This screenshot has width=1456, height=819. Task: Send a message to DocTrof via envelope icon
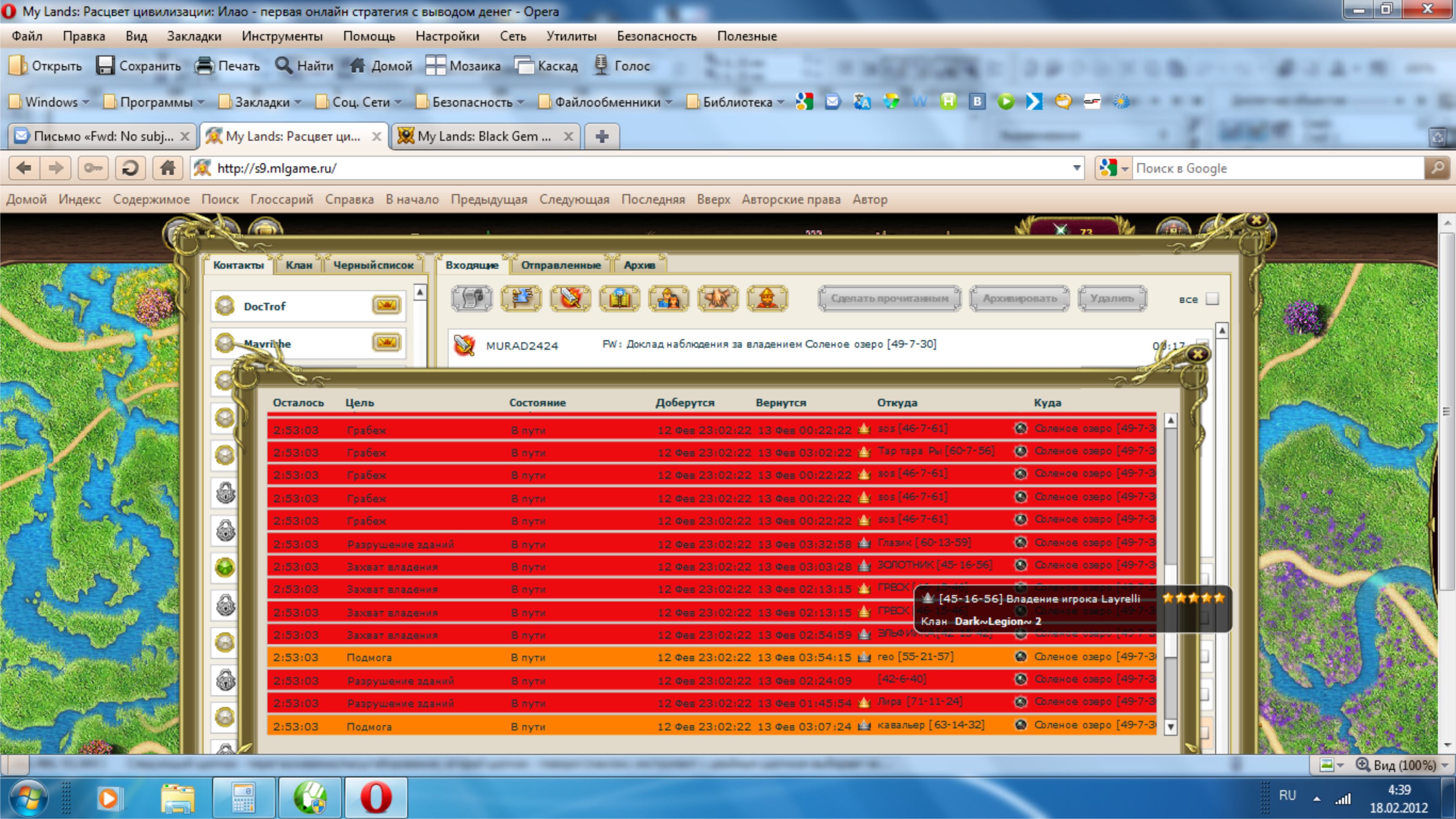click(x=387, y=305)
